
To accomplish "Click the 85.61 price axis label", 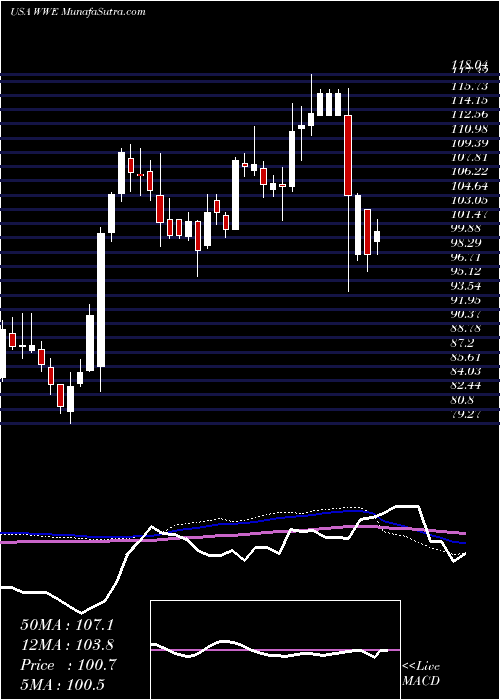I will [468, 357].
